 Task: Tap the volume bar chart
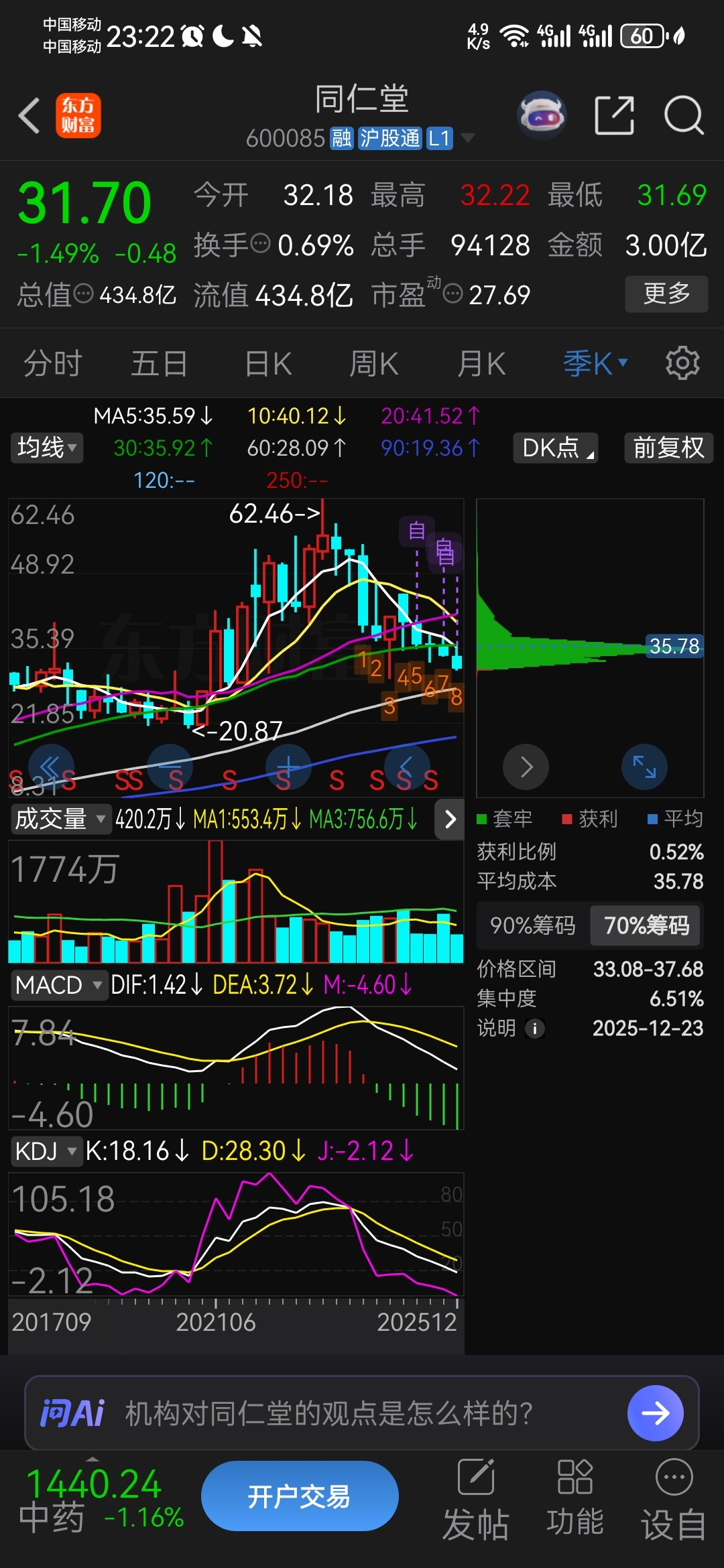pyautogui.click(x=236, y=901)
